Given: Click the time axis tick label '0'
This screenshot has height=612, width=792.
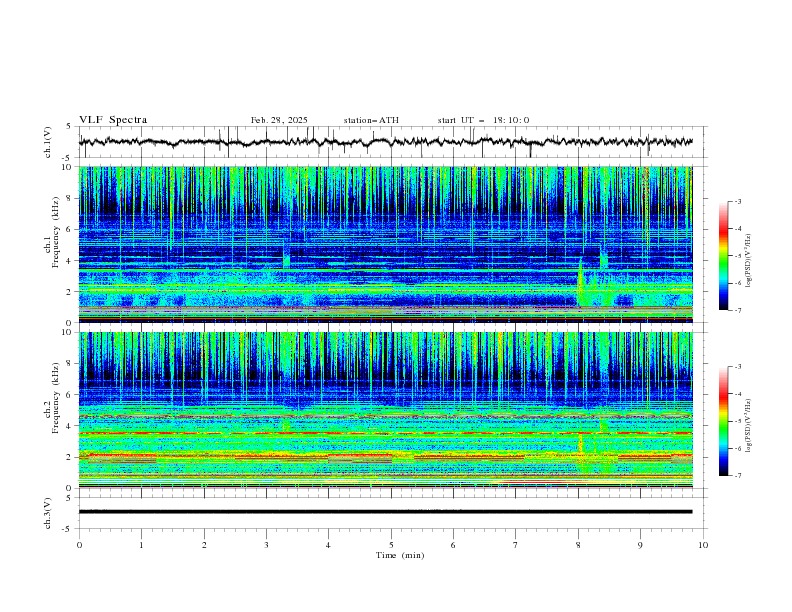Looking at the screenshot, I should 79,545.
